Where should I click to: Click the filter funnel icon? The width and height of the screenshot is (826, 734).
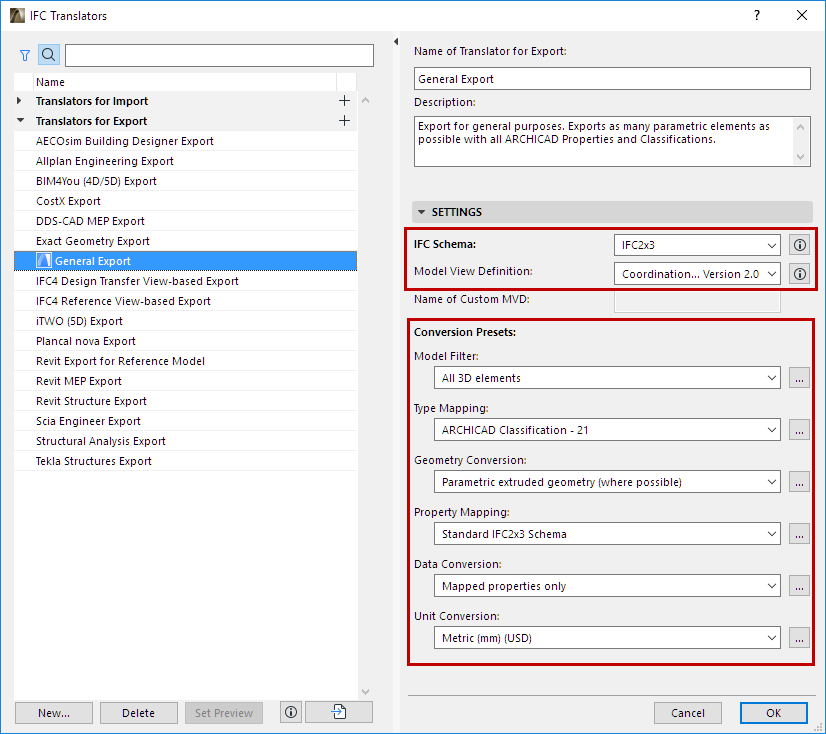25,55
